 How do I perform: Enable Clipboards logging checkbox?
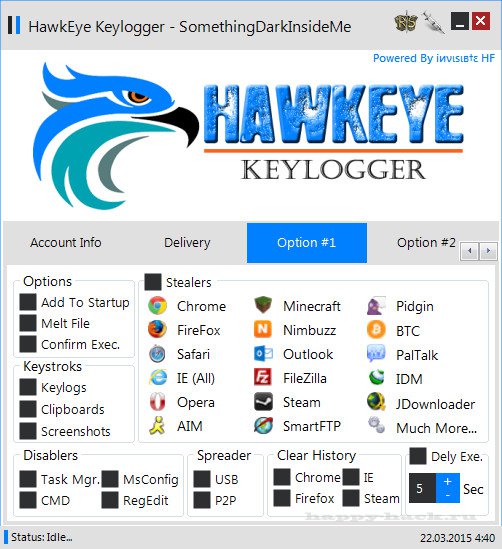28,409
